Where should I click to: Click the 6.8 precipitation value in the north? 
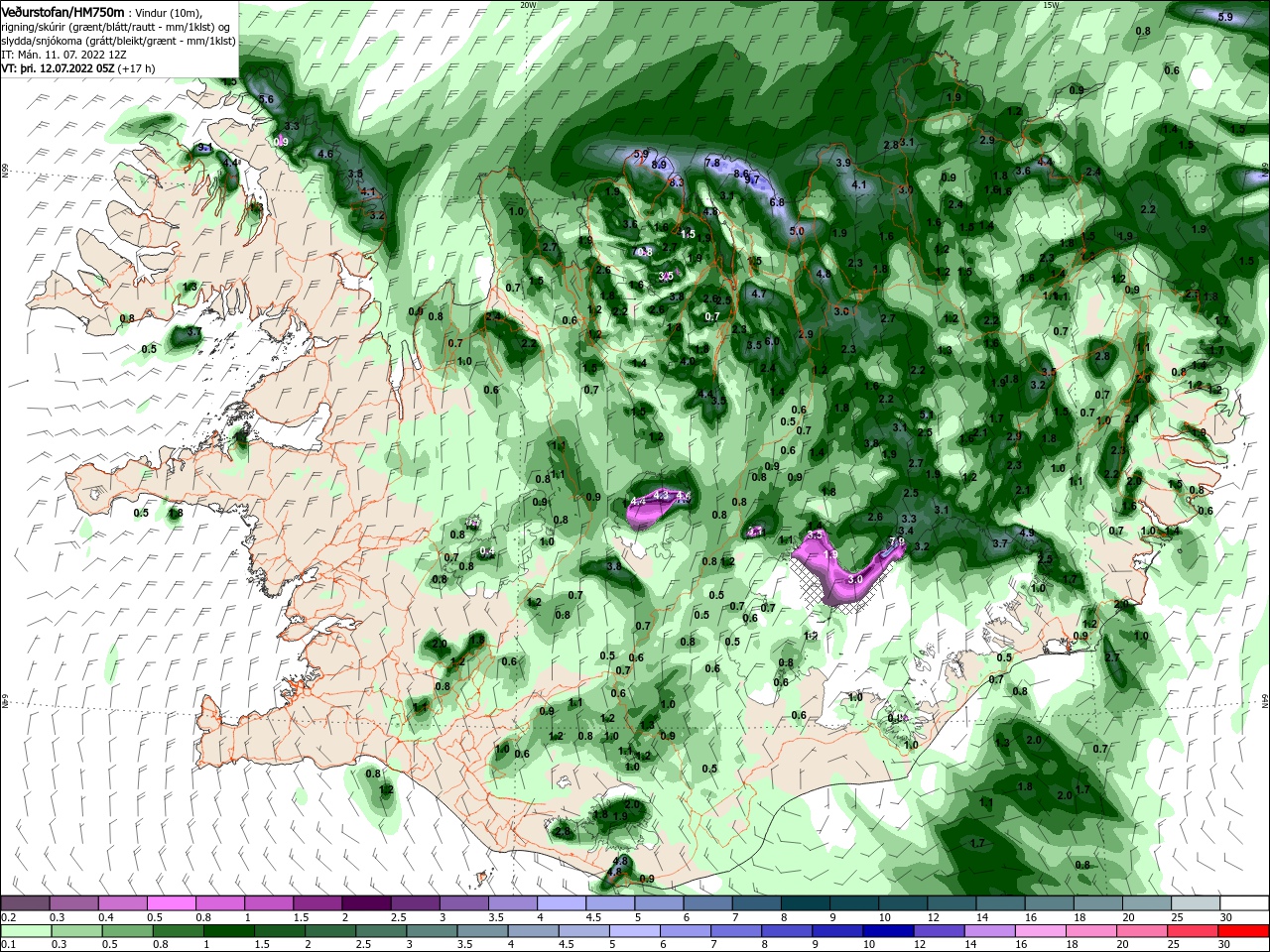(777, 202)
